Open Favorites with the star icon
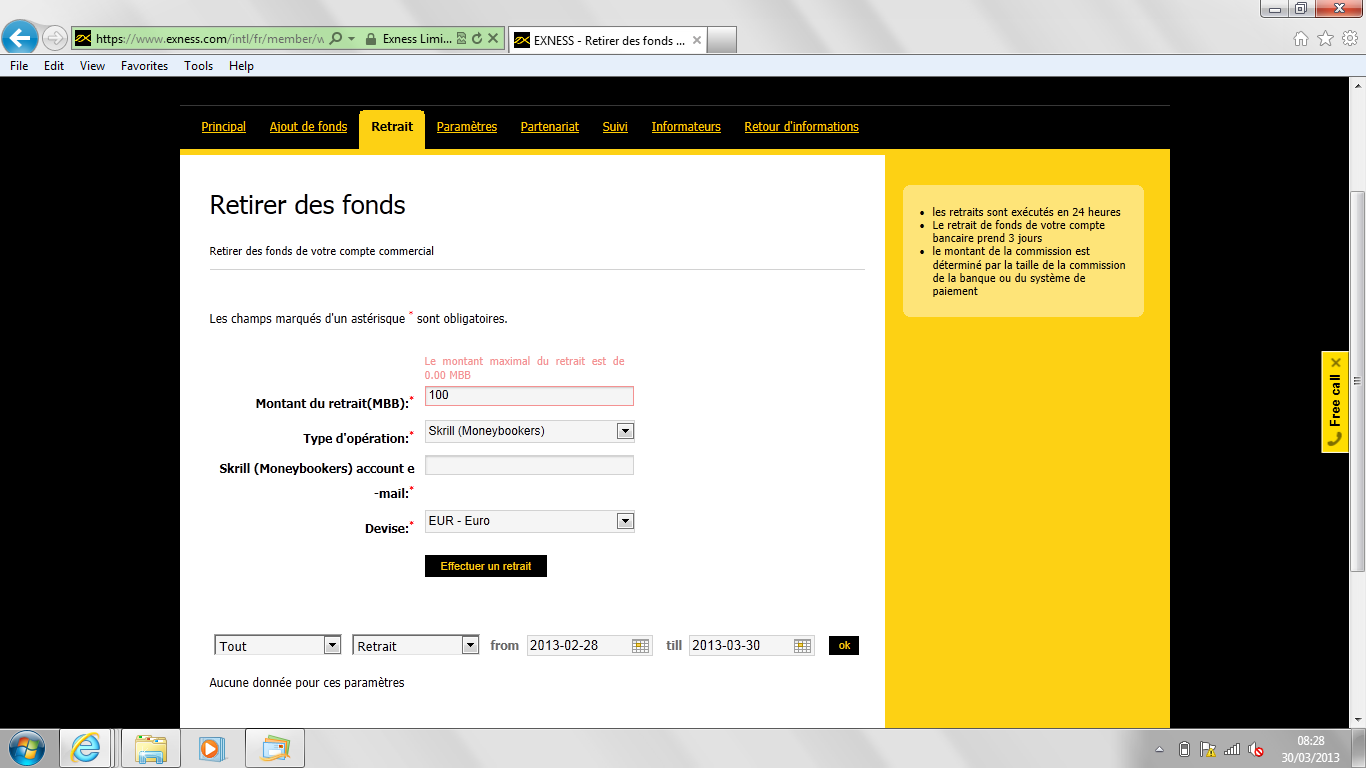 coord(1326,39)
